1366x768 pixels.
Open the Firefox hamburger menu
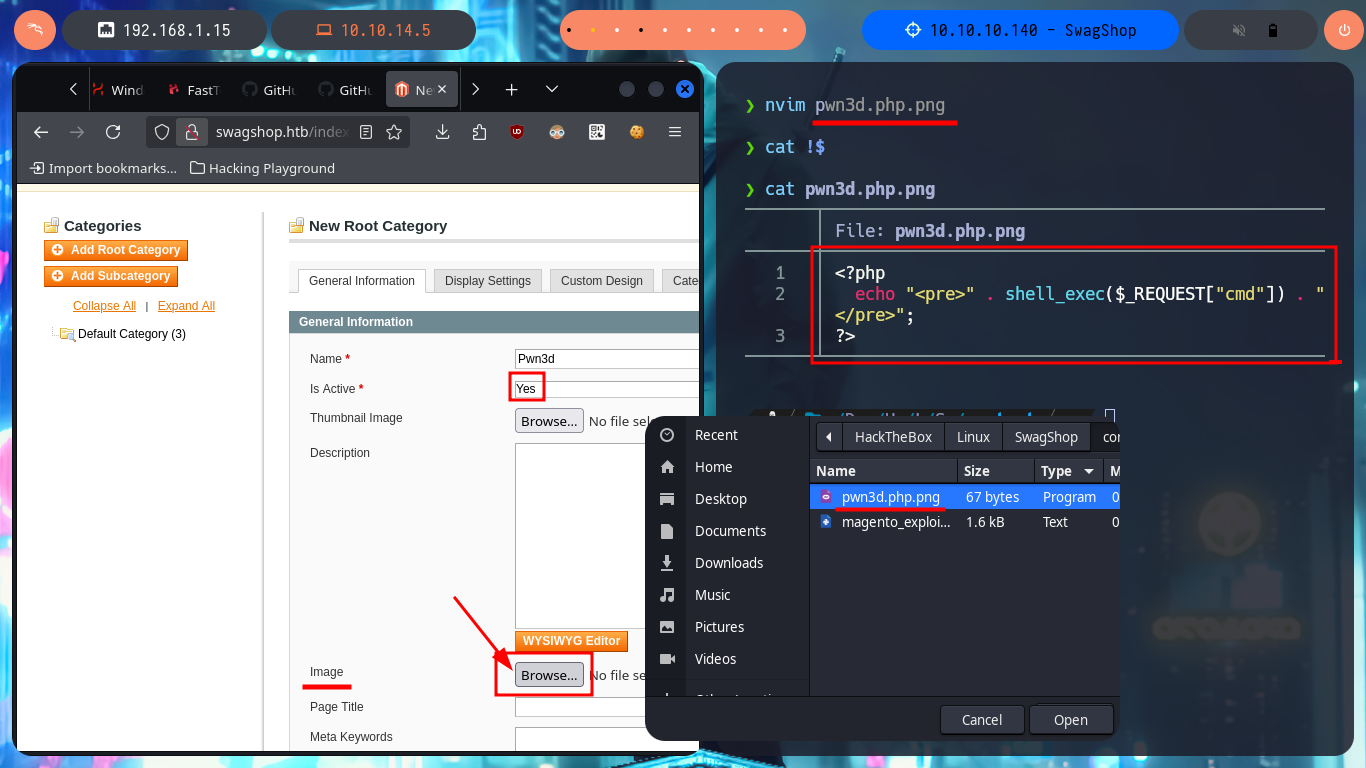point(675,132)
